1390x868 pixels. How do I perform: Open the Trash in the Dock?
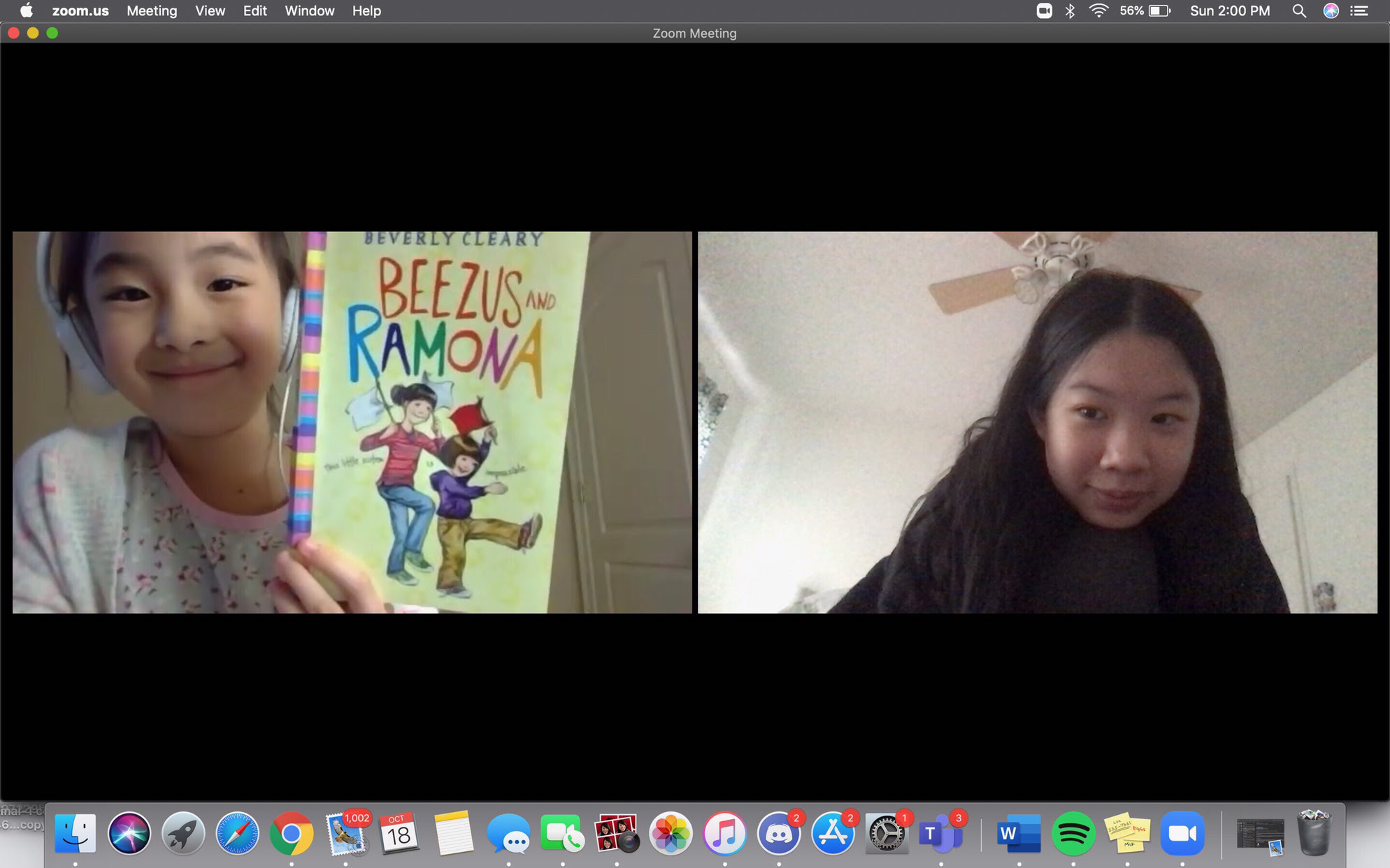click(x=1314, y=832)
